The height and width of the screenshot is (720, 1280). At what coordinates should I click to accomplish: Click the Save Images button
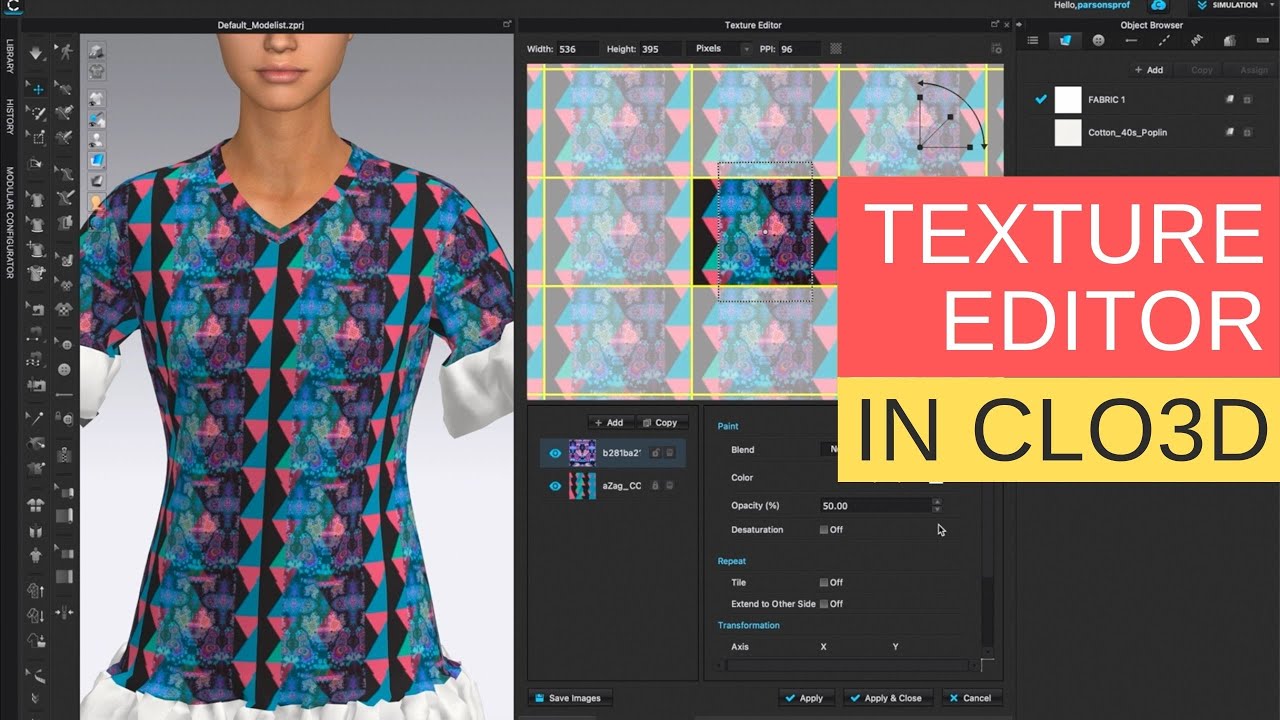click(x=569, y=698)
